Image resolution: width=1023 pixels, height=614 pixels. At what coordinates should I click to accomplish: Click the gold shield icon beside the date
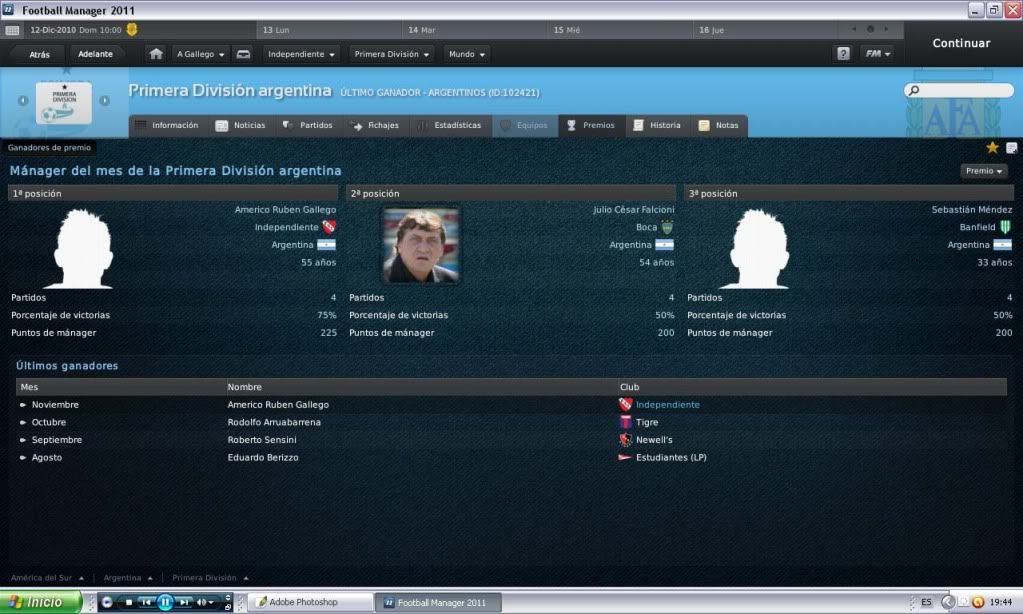click(132, 29)
